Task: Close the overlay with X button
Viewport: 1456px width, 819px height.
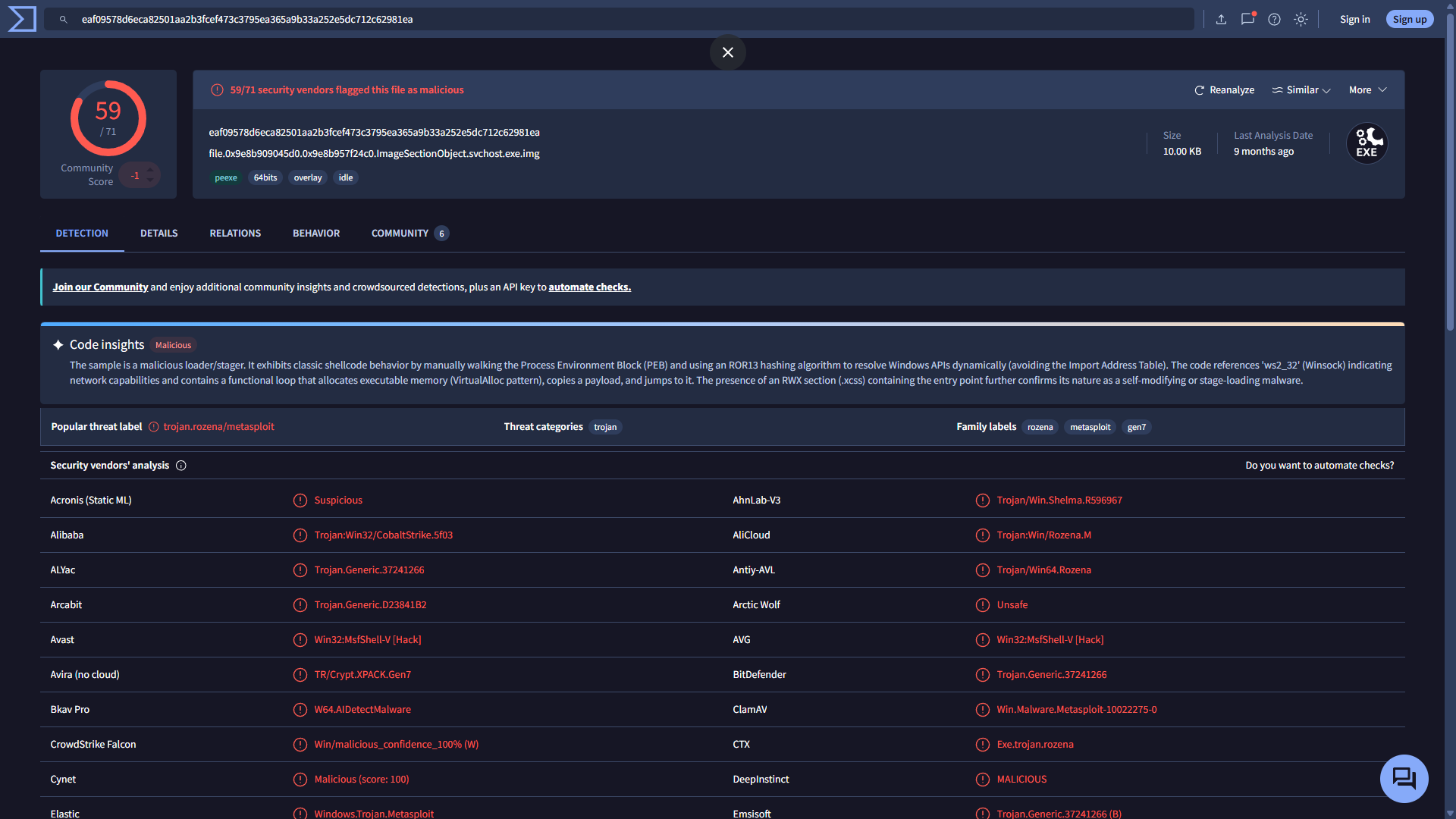Action: pos(728,52)
